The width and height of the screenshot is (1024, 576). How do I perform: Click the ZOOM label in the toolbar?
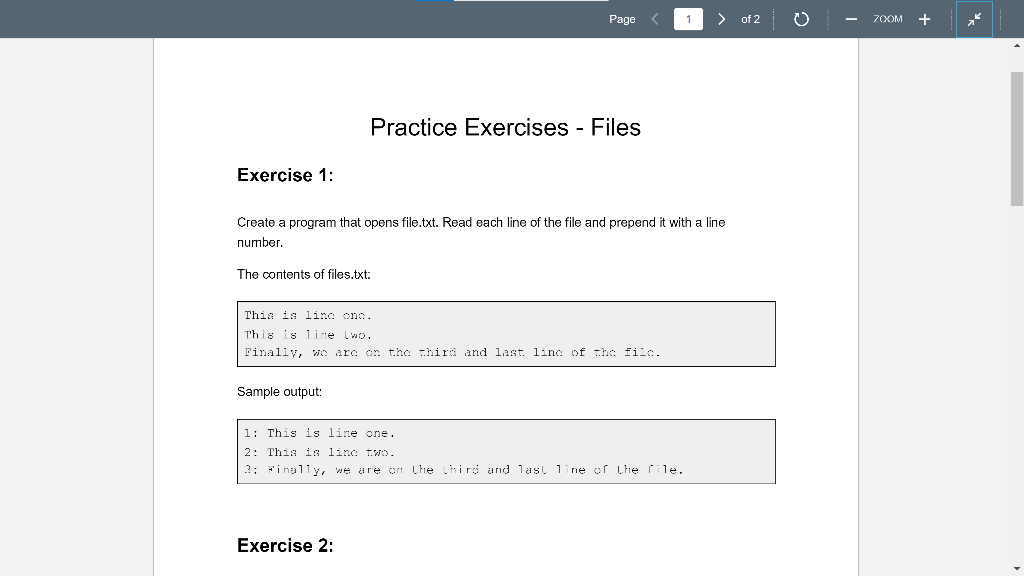[888, 18]
